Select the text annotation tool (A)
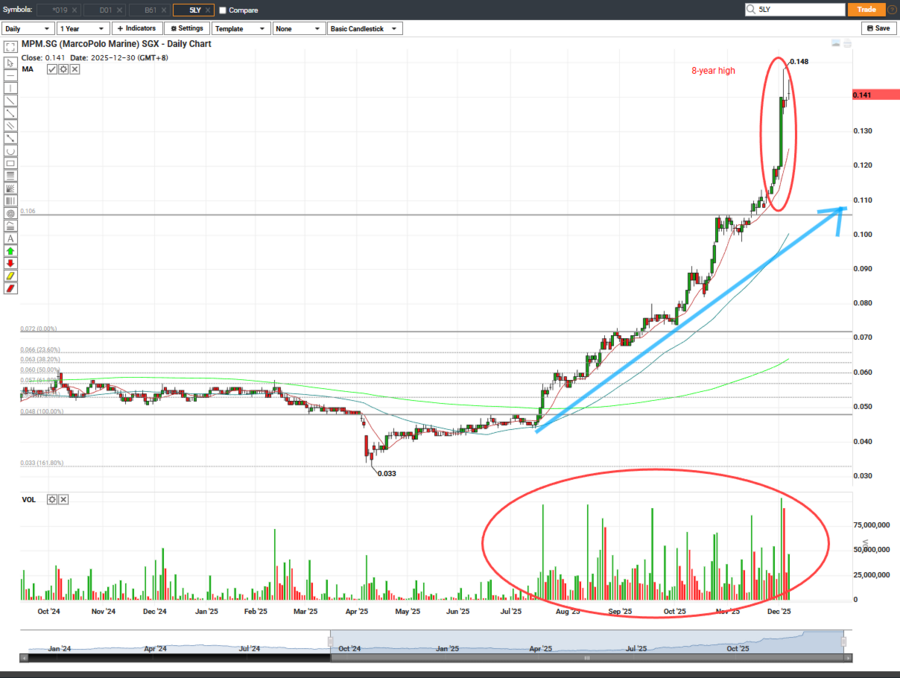 click(x=10, y=239)
